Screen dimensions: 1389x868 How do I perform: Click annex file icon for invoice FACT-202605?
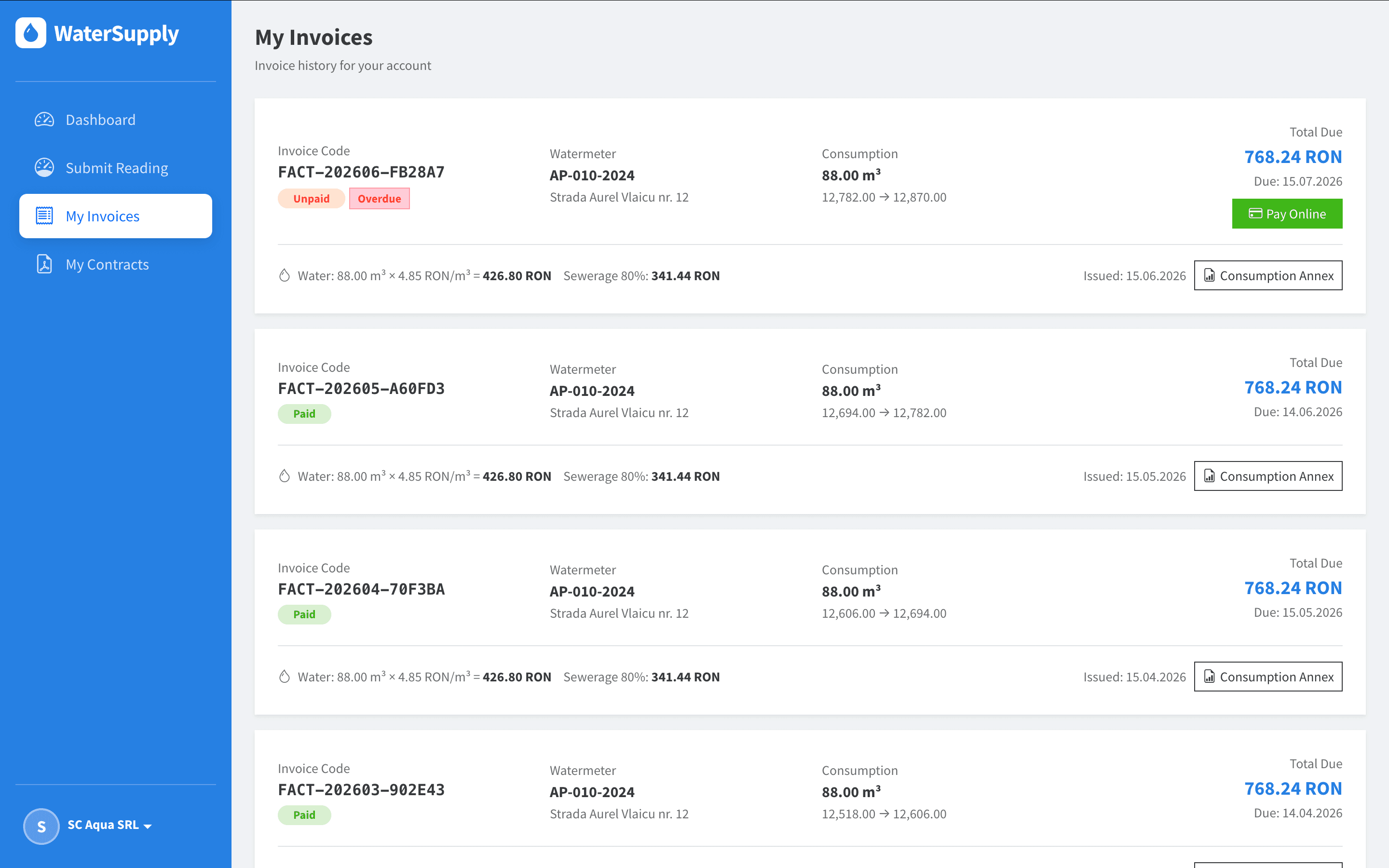(x=1209, y=476)
